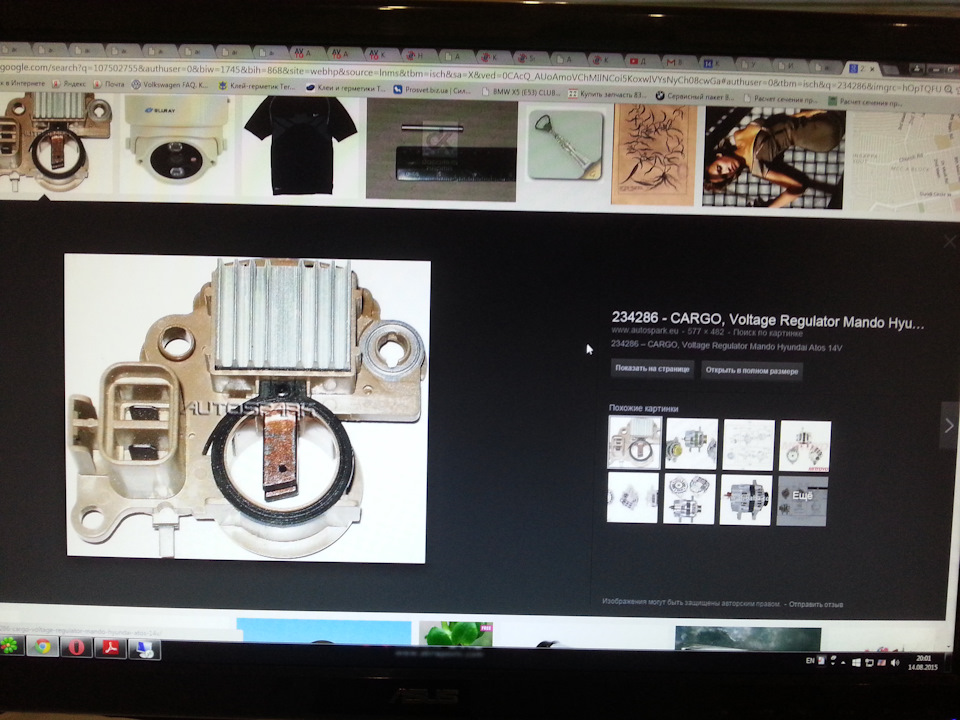The height and width of the screenshot is (720, 960).
Task: Open 'Почта' bookmark in bookmarks bar
Action: pos(108,84)
